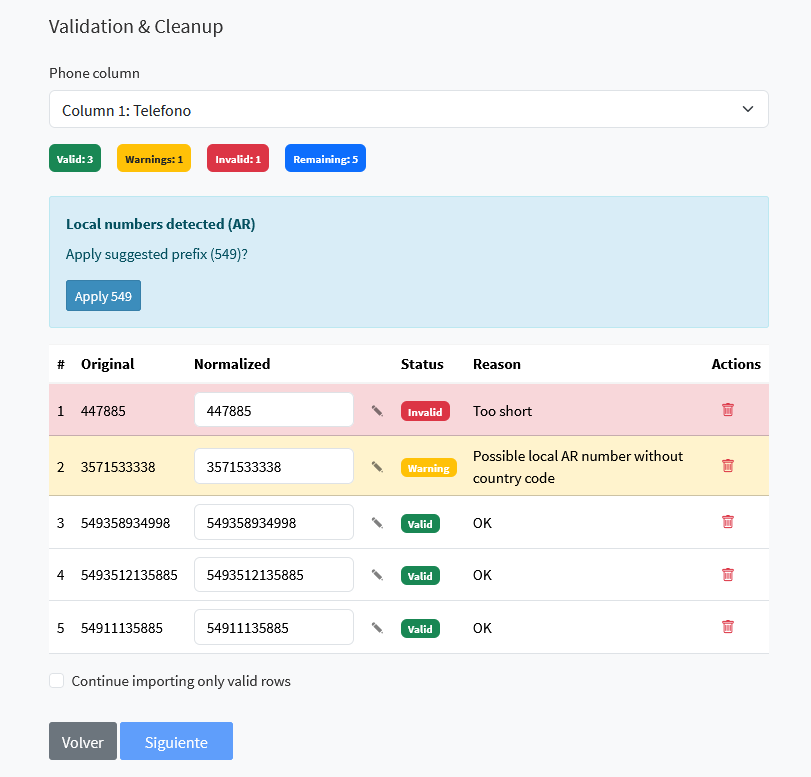
Task: Focus normalized field containing 447885
Action: pos(274,410)
